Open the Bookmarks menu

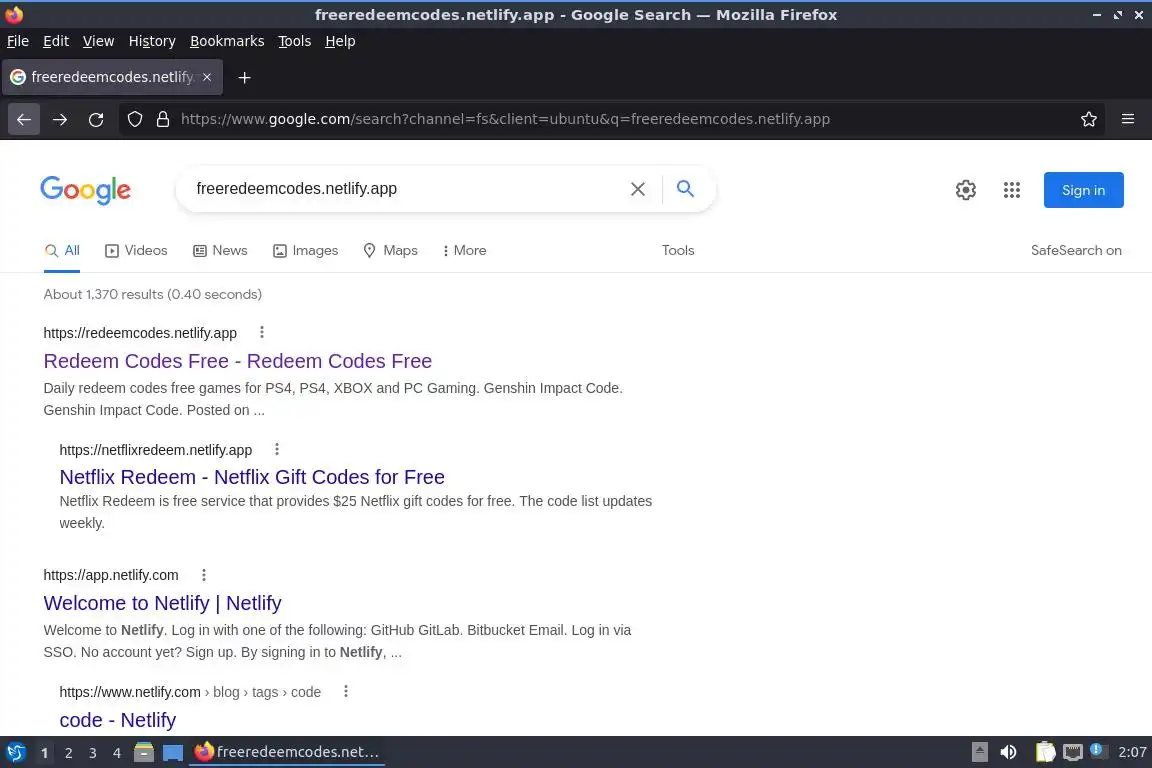[x=227, y=41]
